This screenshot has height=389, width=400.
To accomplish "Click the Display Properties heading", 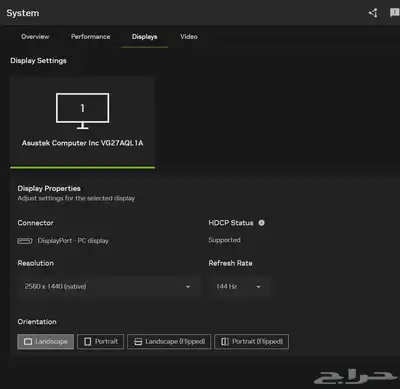I will coord(49,188).
